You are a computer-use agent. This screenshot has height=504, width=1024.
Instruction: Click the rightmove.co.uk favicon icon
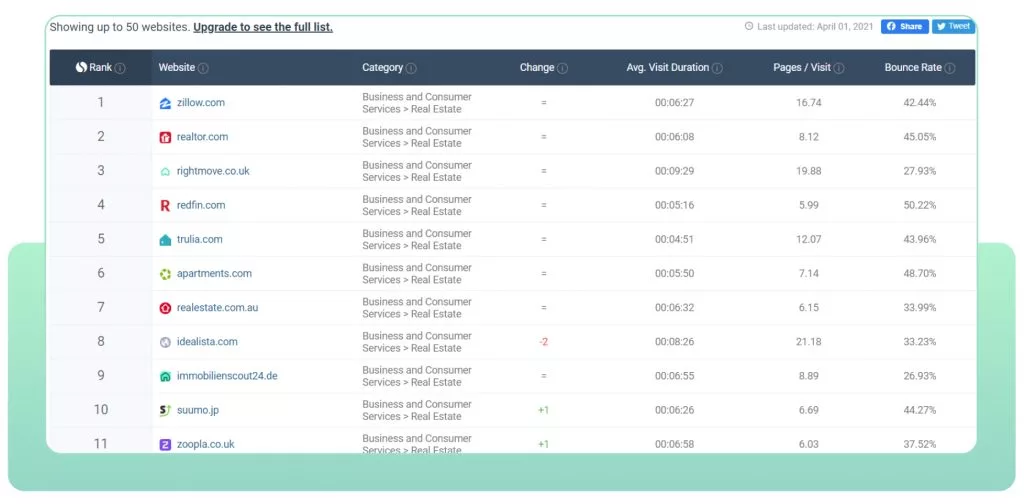[165, 172]
